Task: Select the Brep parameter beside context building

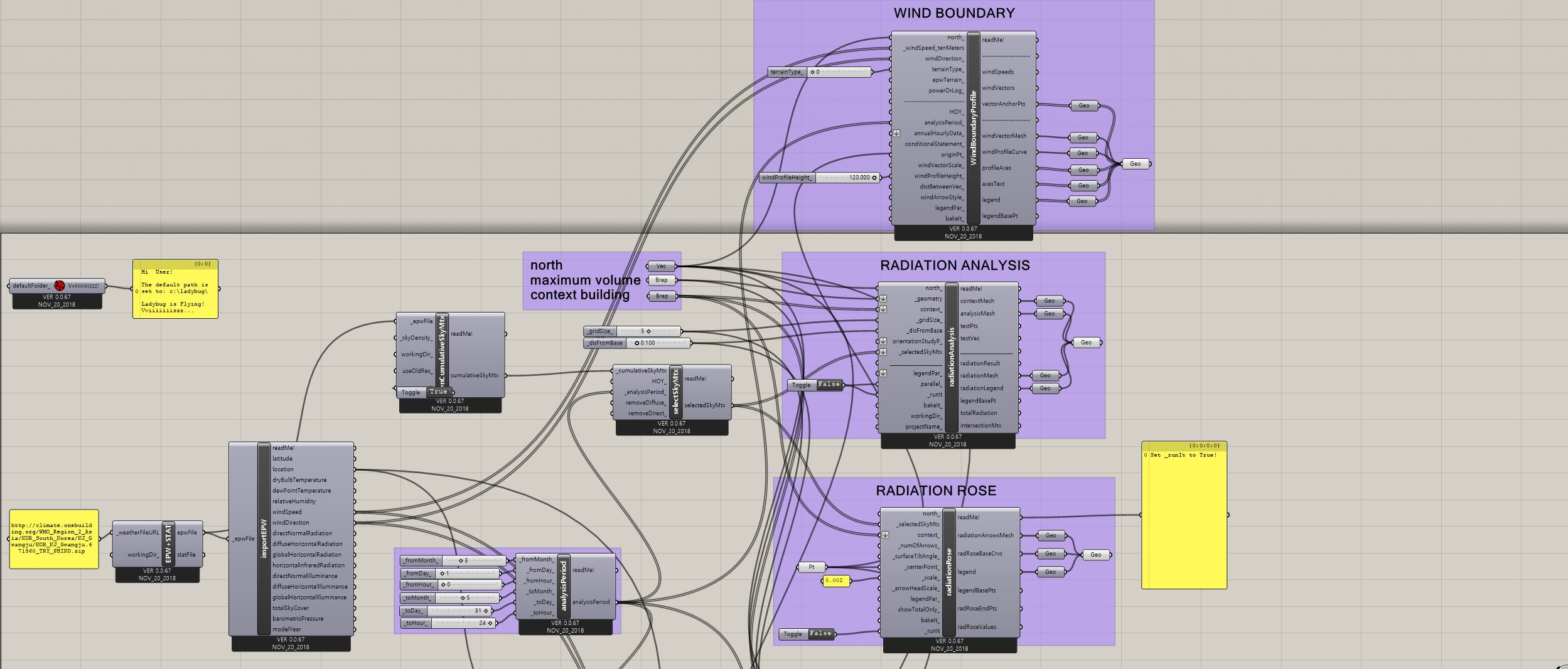Action: [662, 296]
